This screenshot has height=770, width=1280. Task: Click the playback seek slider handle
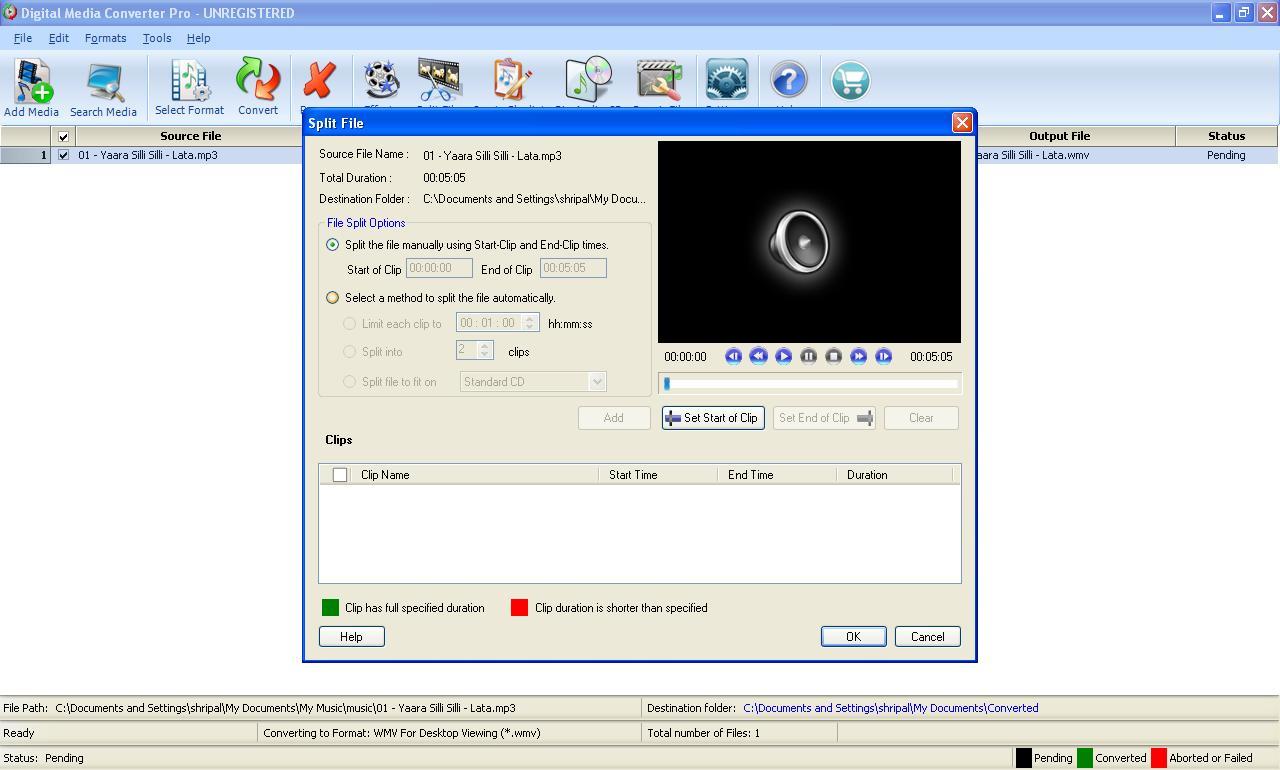667,383
